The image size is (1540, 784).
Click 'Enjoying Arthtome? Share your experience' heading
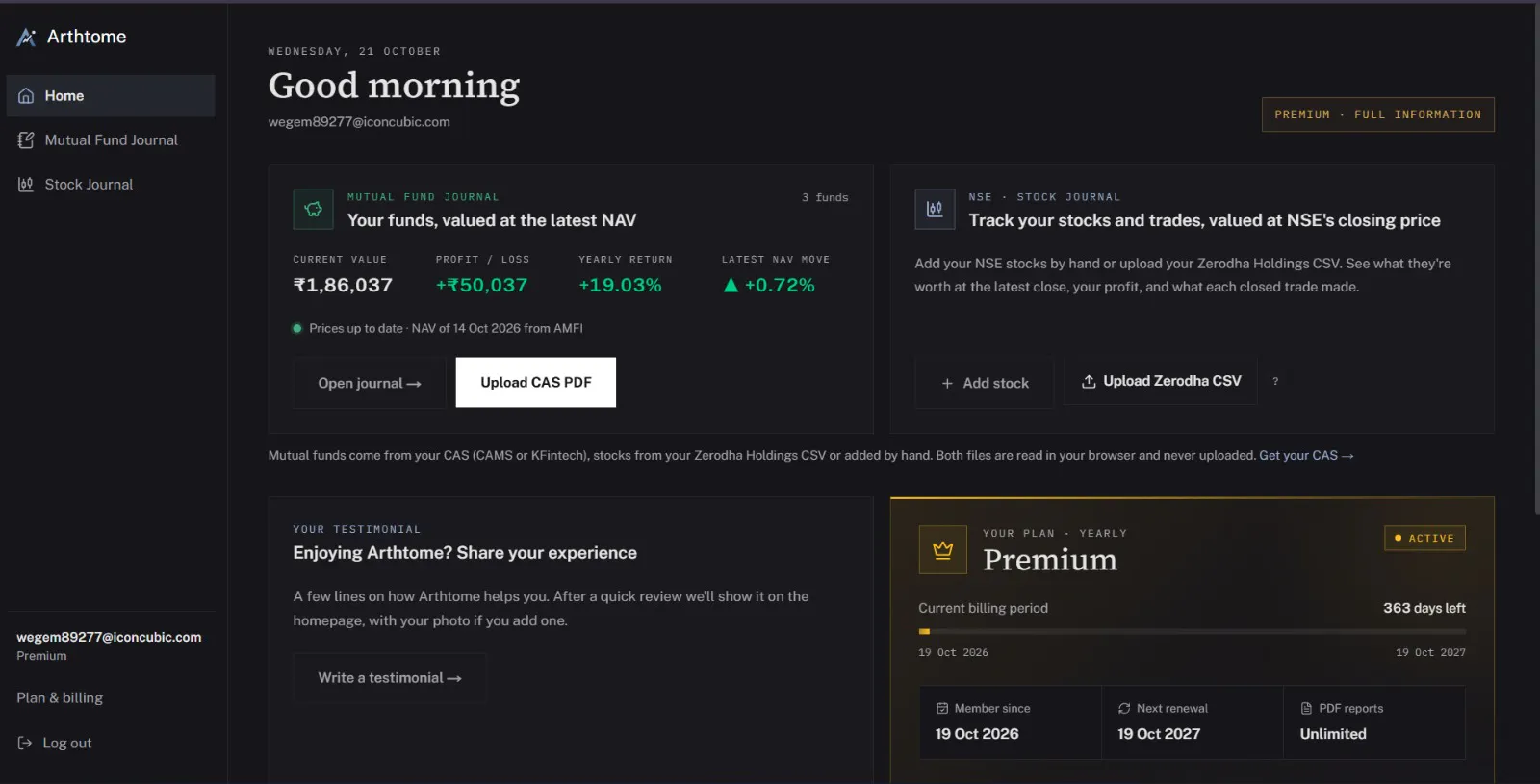point(465,553)
